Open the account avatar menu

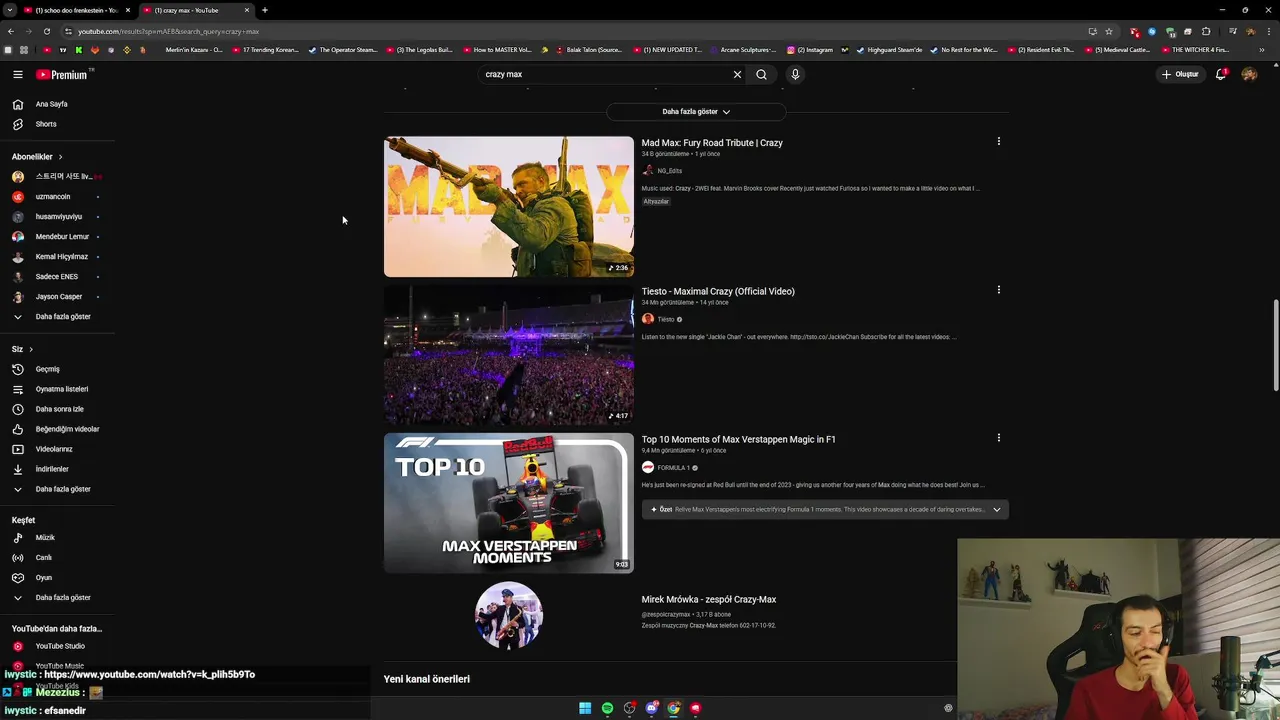1249,74
